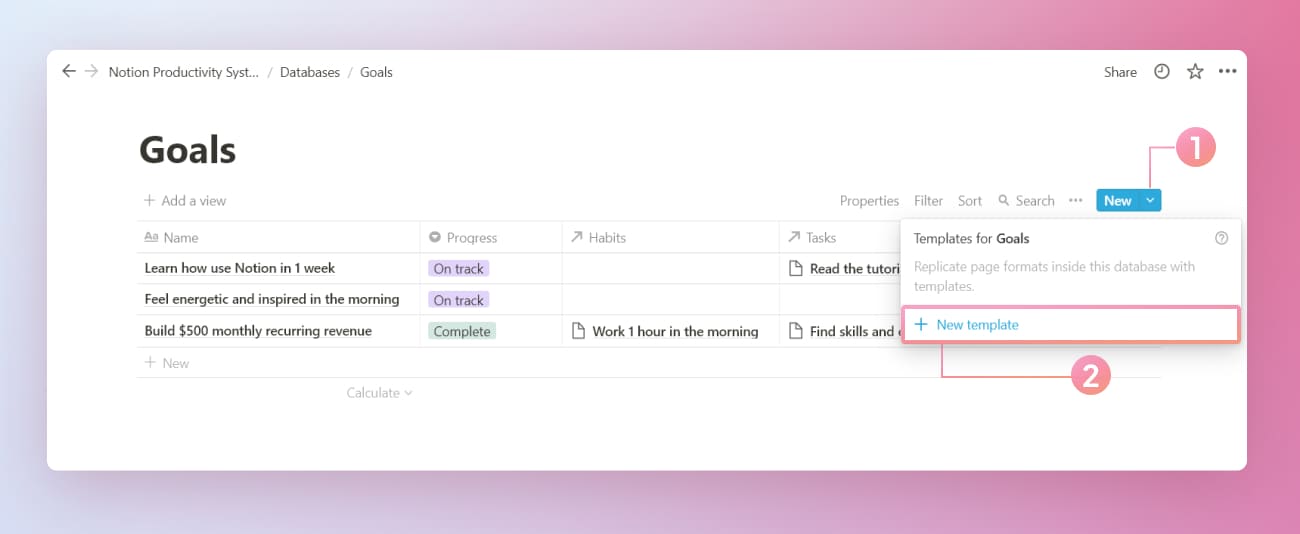Open the Properties menu

pyautogui.click(x=869, y=200)
